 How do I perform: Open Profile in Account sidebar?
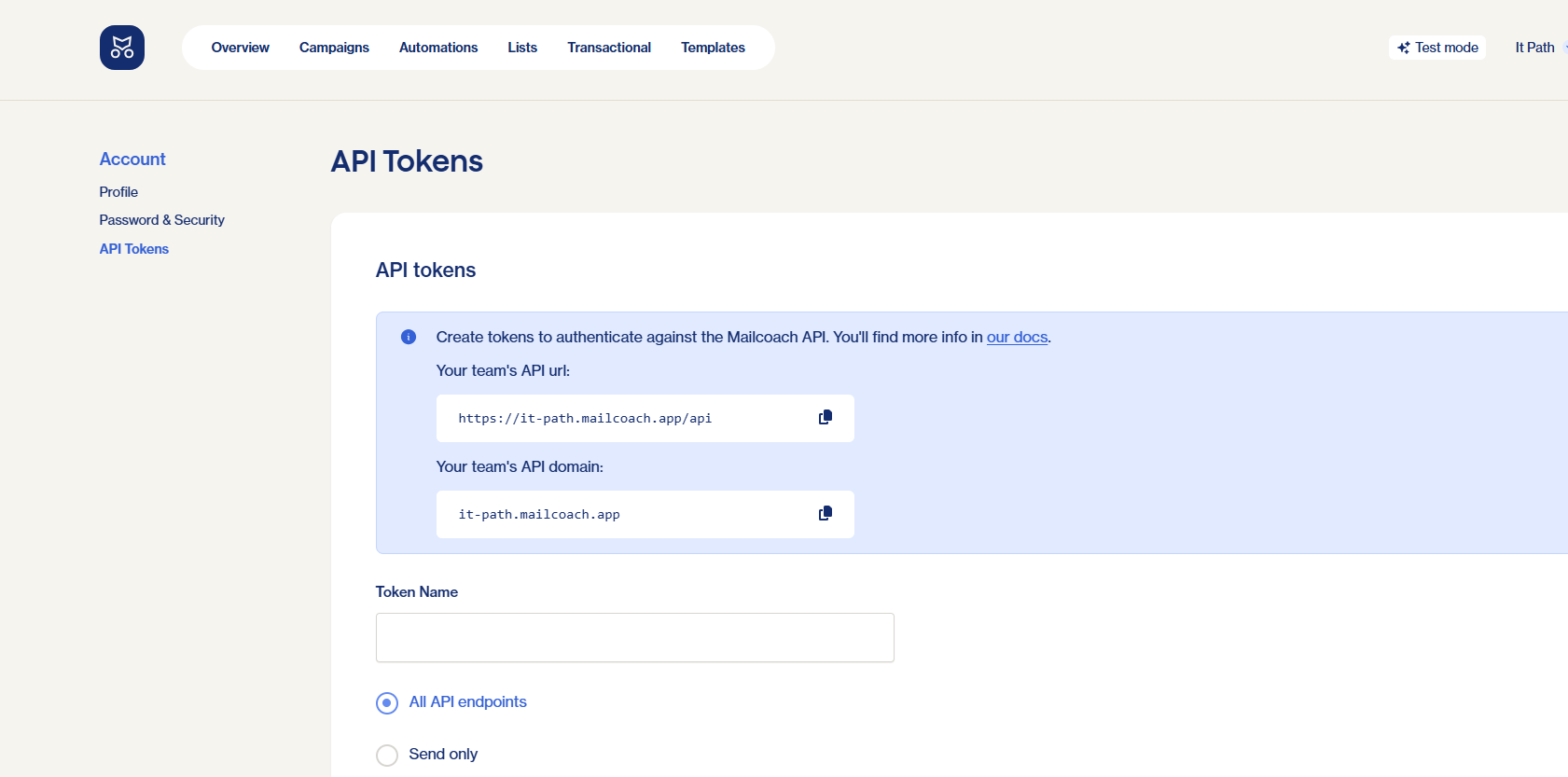[x=118, y=192]
